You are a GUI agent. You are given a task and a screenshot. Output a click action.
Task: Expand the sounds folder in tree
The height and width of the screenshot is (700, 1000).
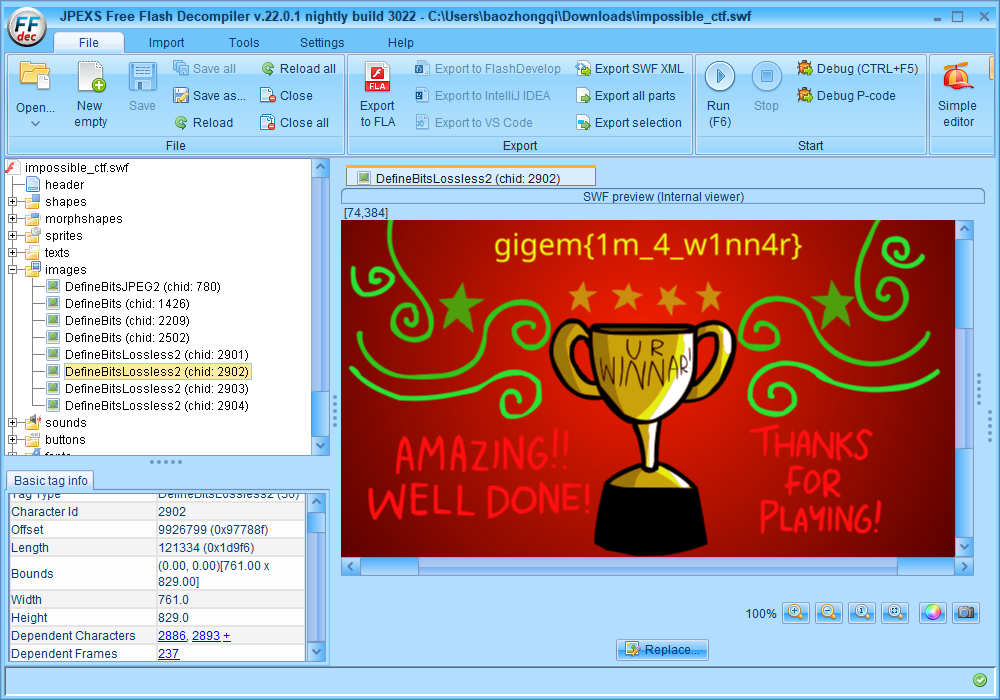[x=13, y=423]
